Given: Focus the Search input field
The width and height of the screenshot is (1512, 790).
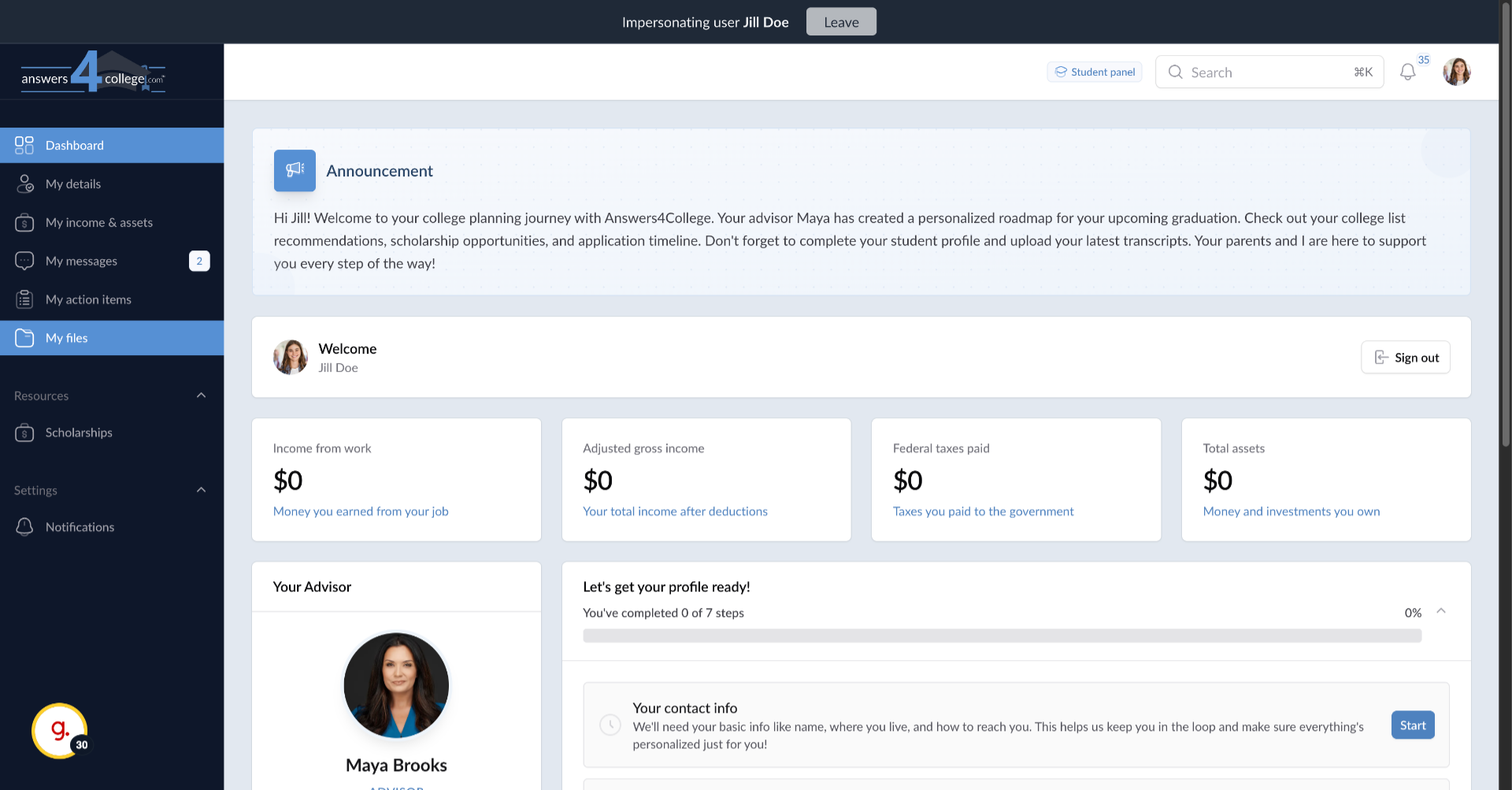Looking at the screenshot, I should tap(1269, 72).
